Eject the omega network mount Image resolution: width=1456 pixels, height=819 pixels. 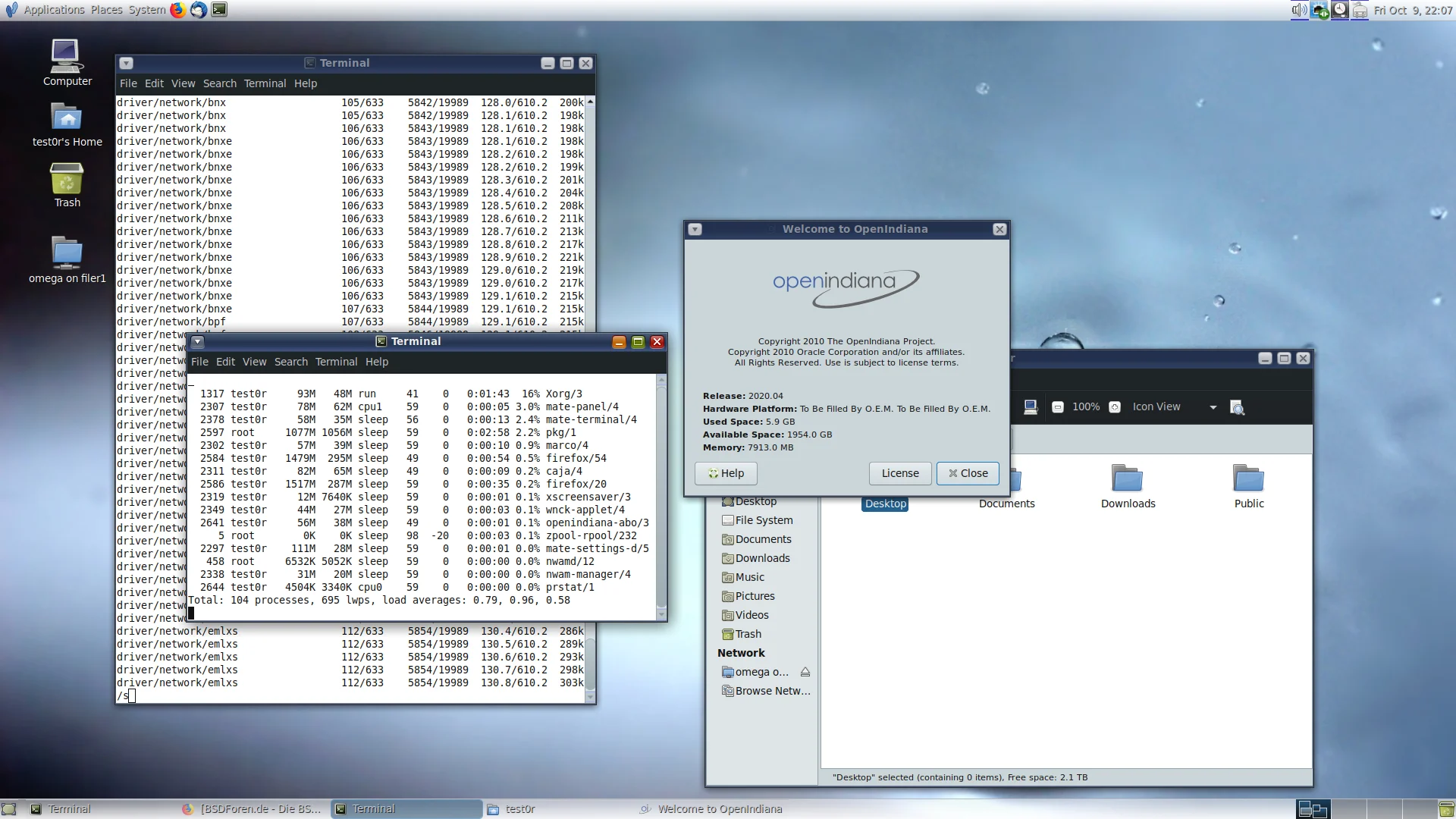(x=805, y=672)
